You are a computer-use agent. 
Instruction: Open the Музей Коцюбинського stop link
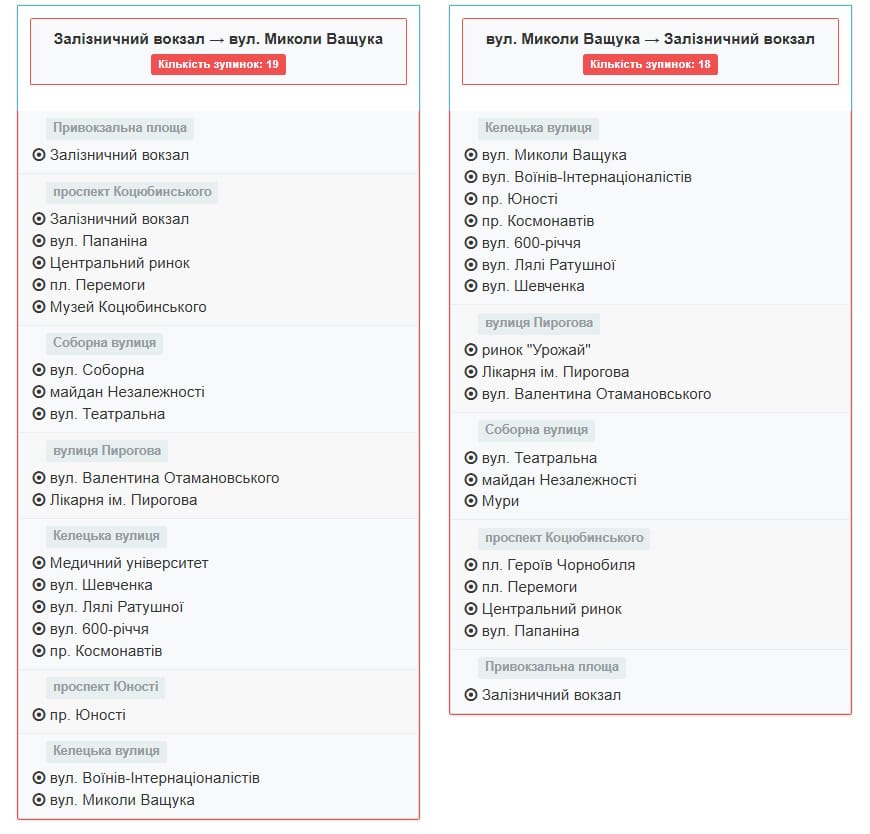point(128,307)
